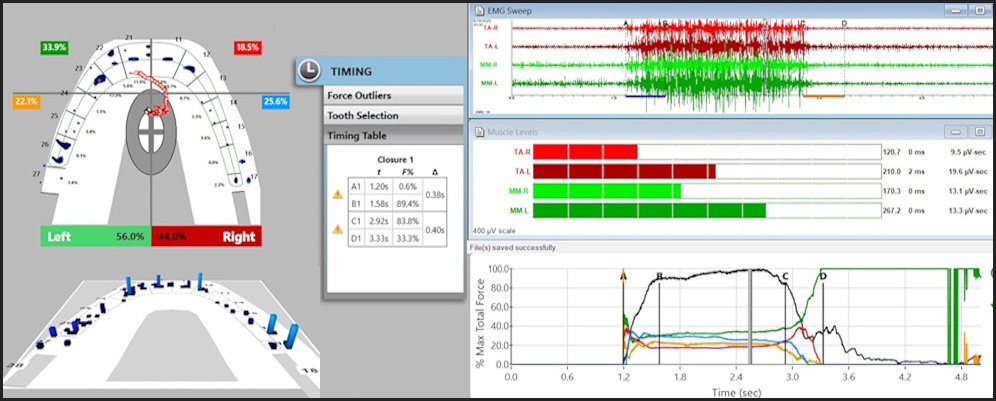This screenshot has width=996, height=401.
Task: Click marker D in the EMG Sweep
Action: [x=844, y=24]
